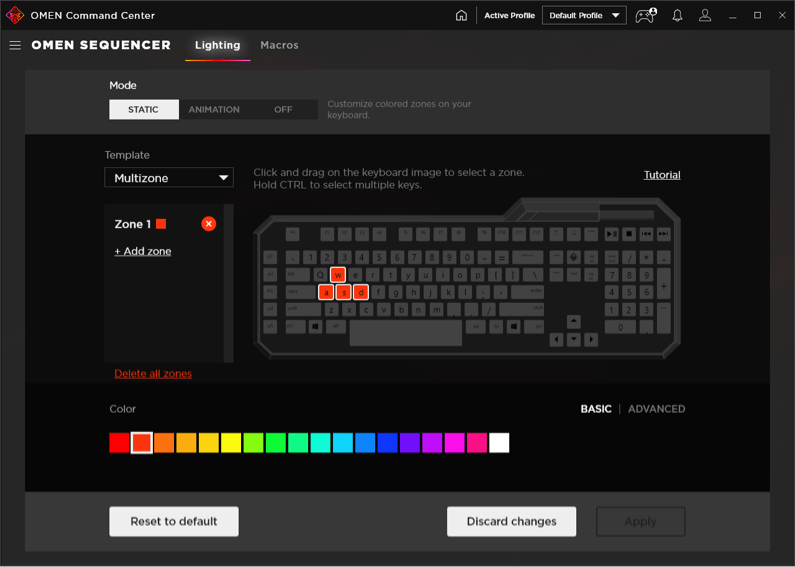Select the up arrow key on keyboard image

(573, 322)
